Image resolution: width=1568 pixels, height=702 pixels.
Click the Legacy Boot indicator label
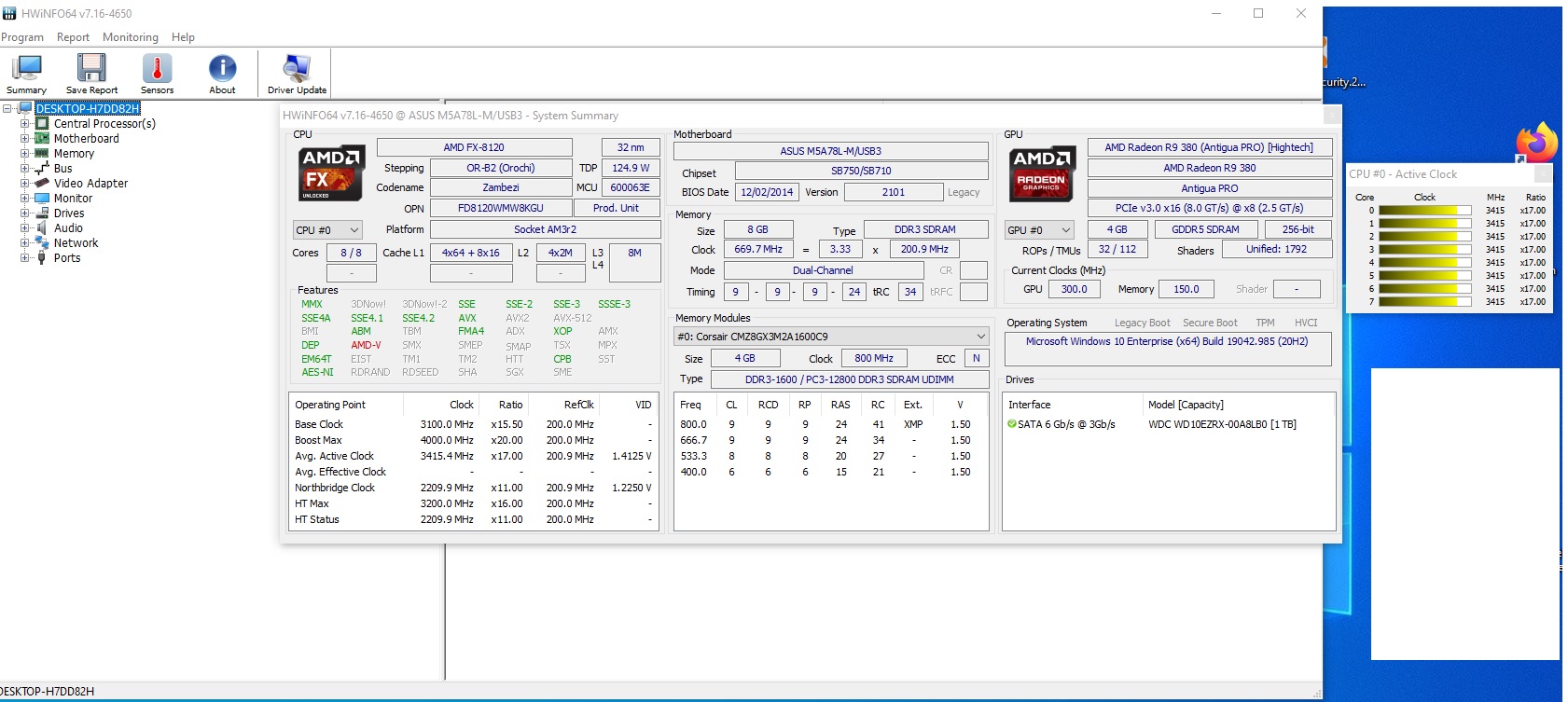pyautogui.click(x=1142, y=323)
